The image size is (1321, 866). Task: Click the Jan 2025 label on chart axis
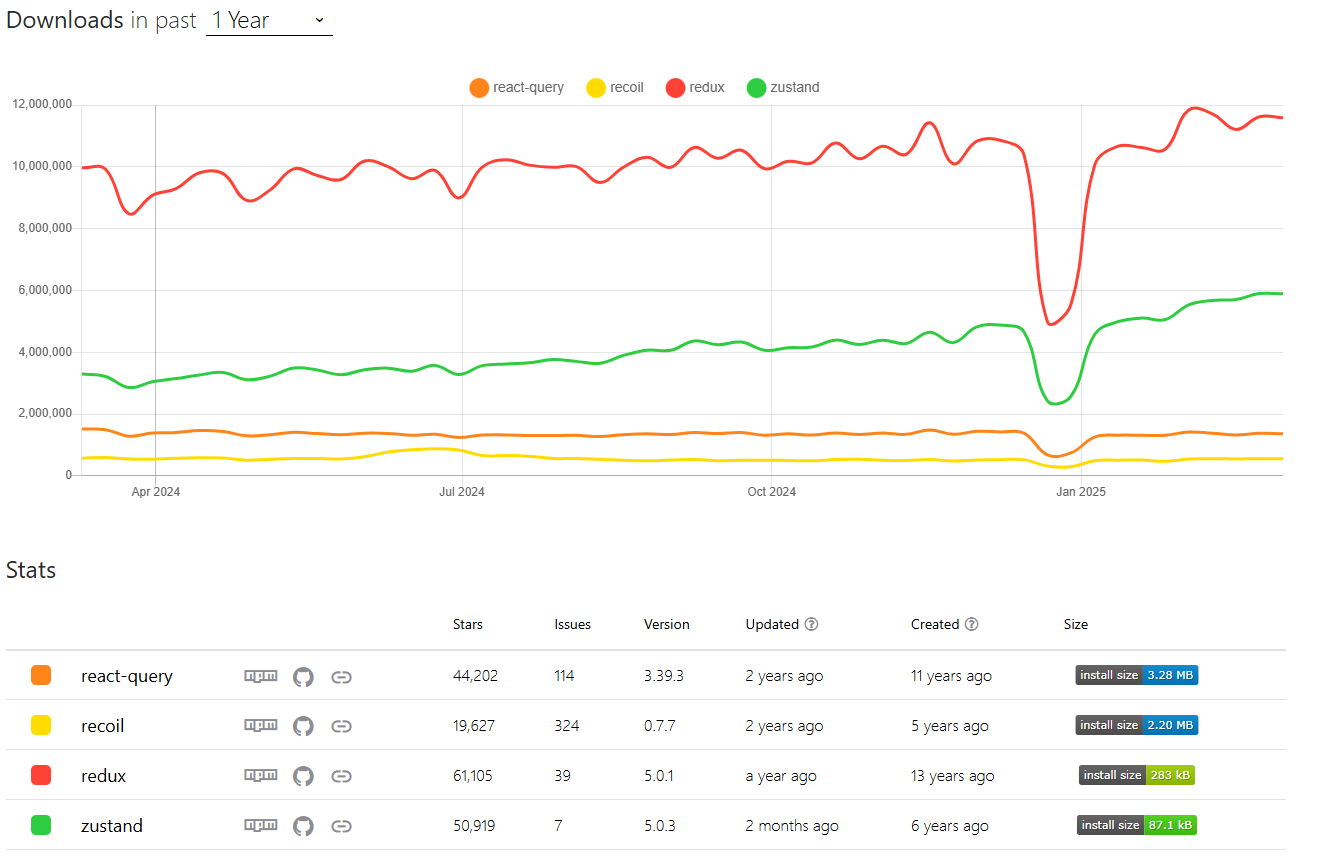click(x=1081, y=492)
